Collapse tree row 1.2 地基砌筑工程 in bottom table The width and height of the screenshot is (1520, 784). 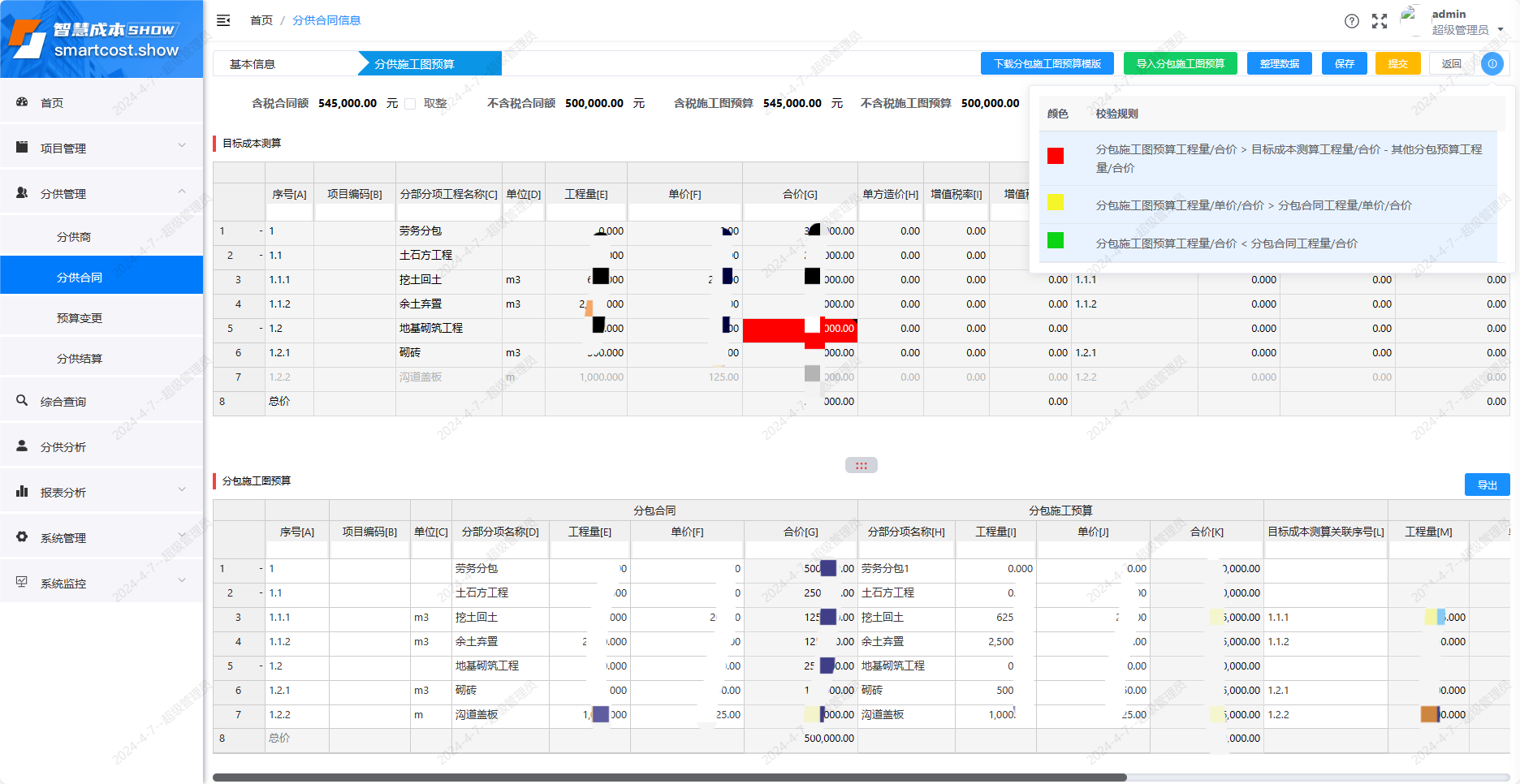261,666
